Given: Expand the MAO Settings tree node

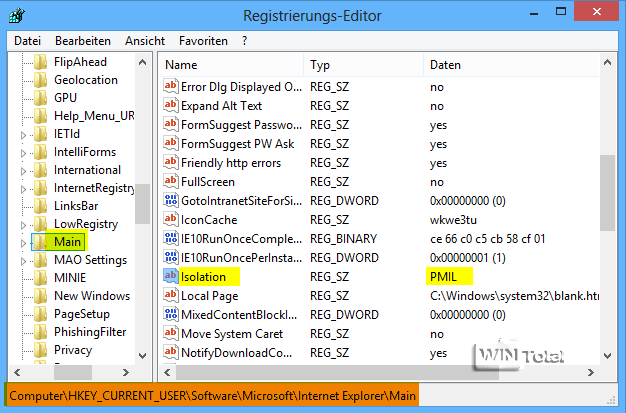Looking at the screenshot, I should click(x=23, y=261).
